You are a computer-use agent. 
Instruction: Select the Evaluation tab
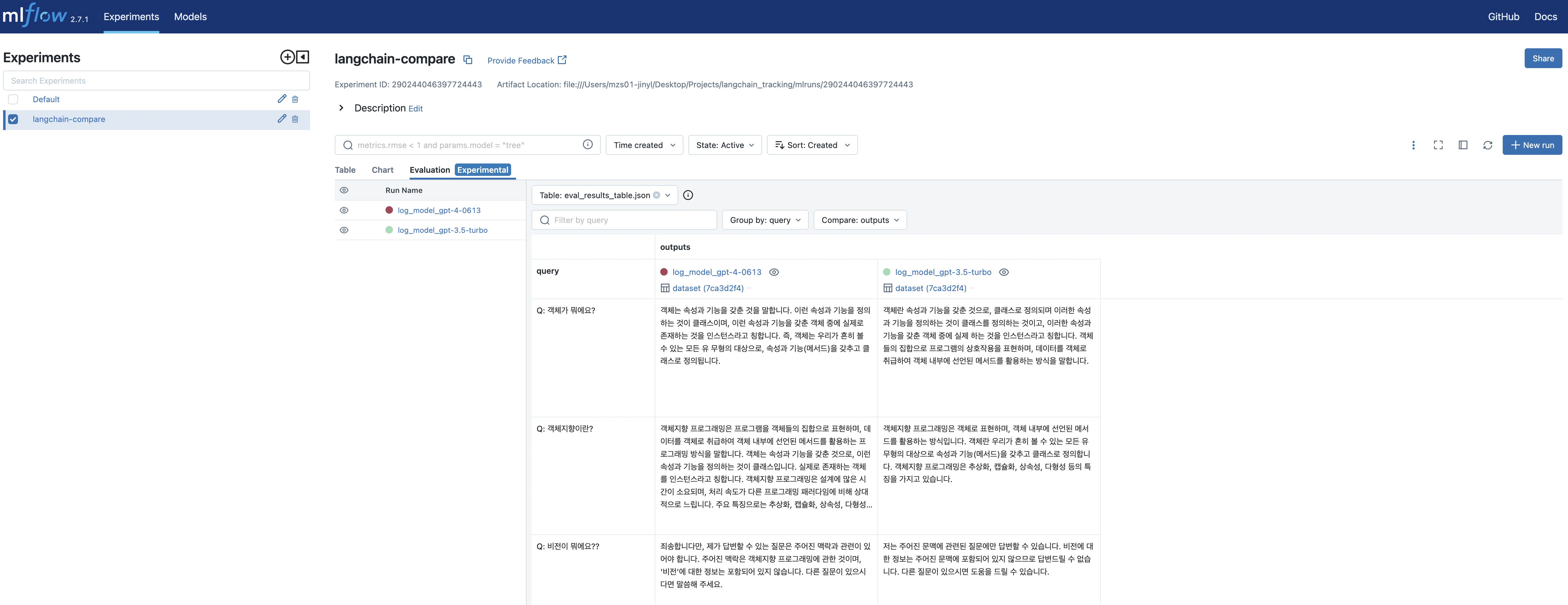pyautogui.click(x=430, y=170)
